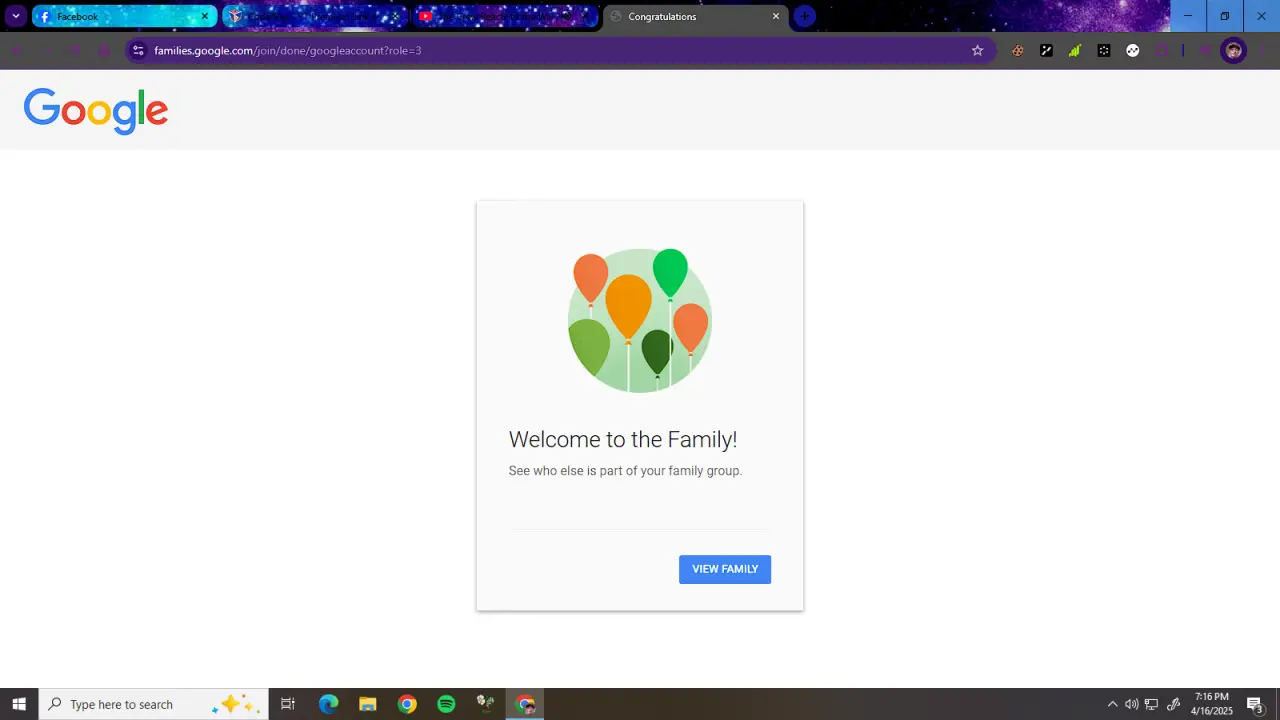Select the Congratulations tab
Viewport: 1280px width, 720px height.
(695, 16)
